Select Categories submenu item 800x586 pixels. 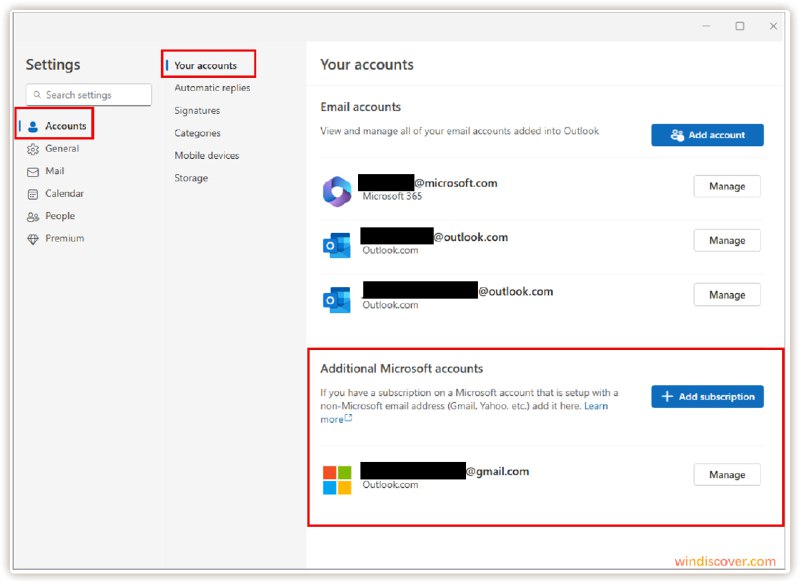tap(197, 133)
